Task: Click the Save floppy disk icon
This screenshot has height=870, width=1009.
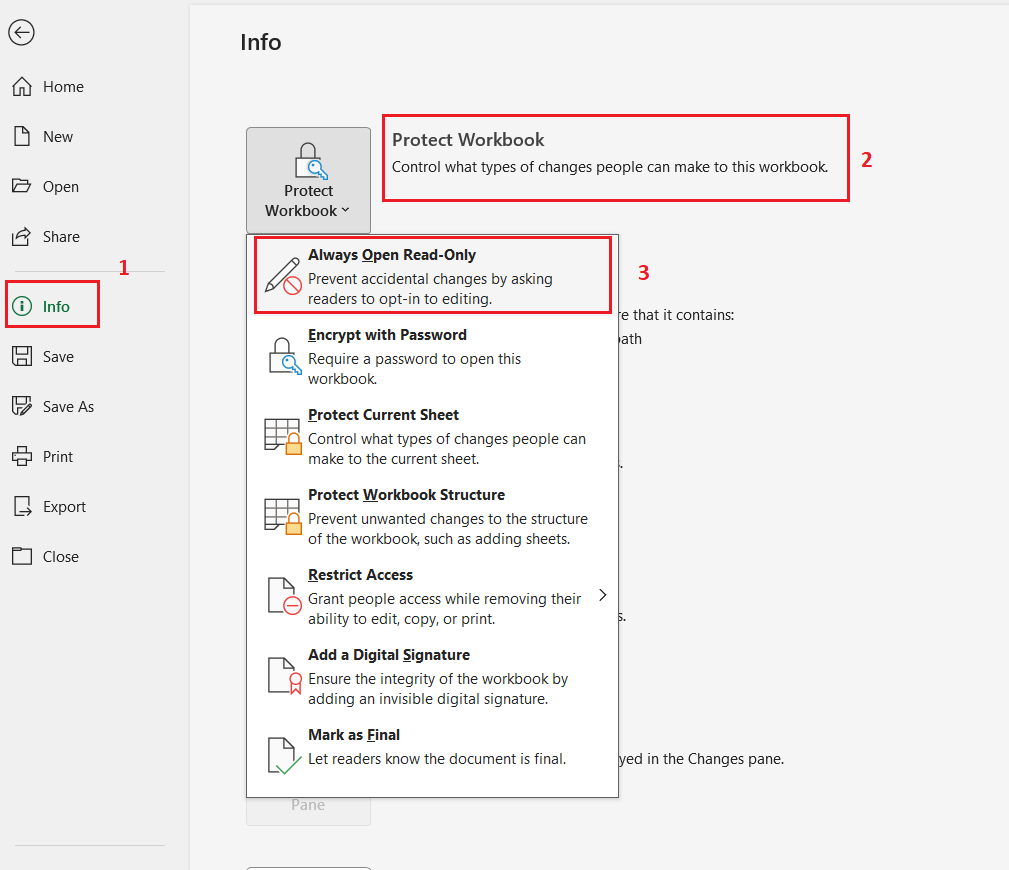Action: (x=22, y=357)
